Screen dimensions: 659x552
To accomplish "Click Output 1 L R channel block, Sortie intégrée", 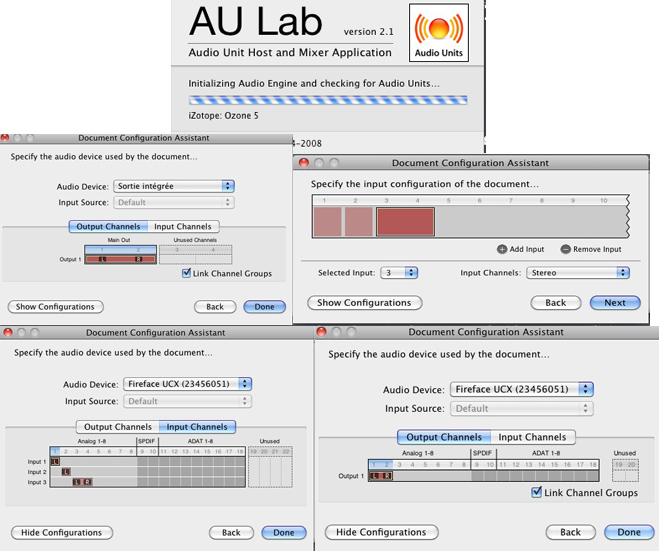I will pos(121,259).
